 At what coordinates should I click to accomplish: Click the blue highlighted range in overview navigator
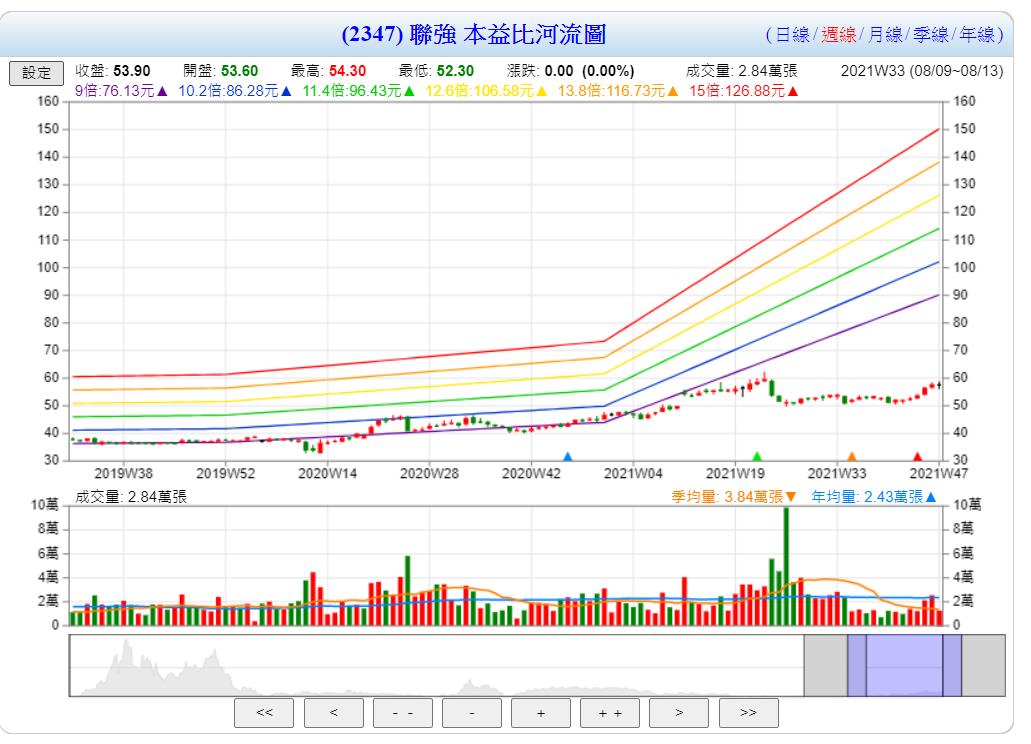pyautogui.click(x=904, y=665)
